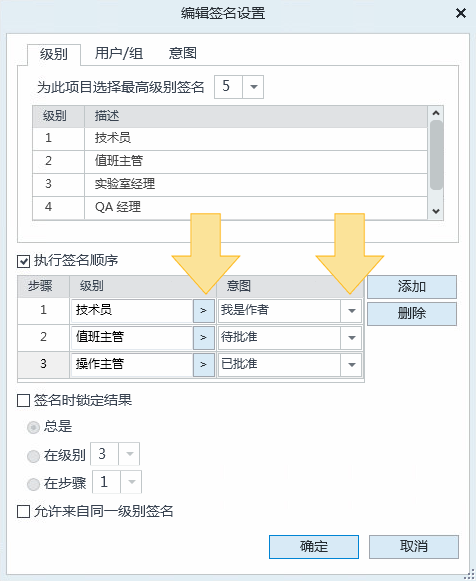Expand the 我是作者 intent dropdown
This screenshot has height=581, width=476.
(x=352, y=311)
